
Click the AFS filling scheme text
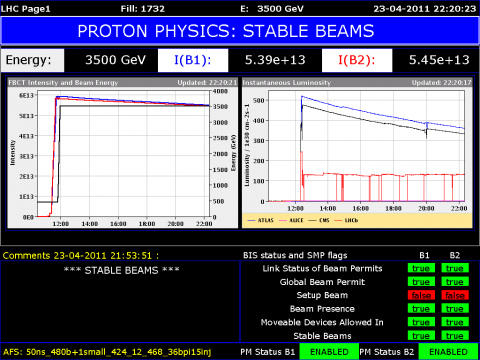[107, 352]
